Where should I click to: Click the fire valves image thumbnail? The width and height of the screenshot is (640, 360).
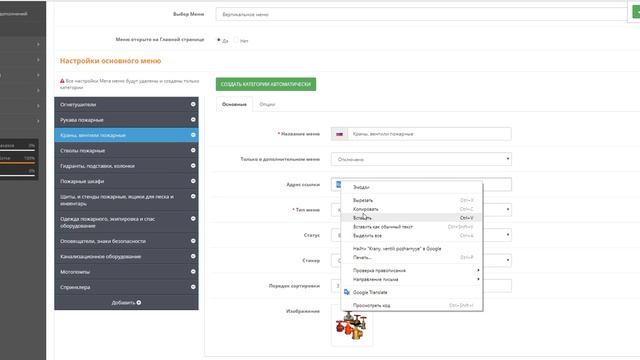point(351,325)
